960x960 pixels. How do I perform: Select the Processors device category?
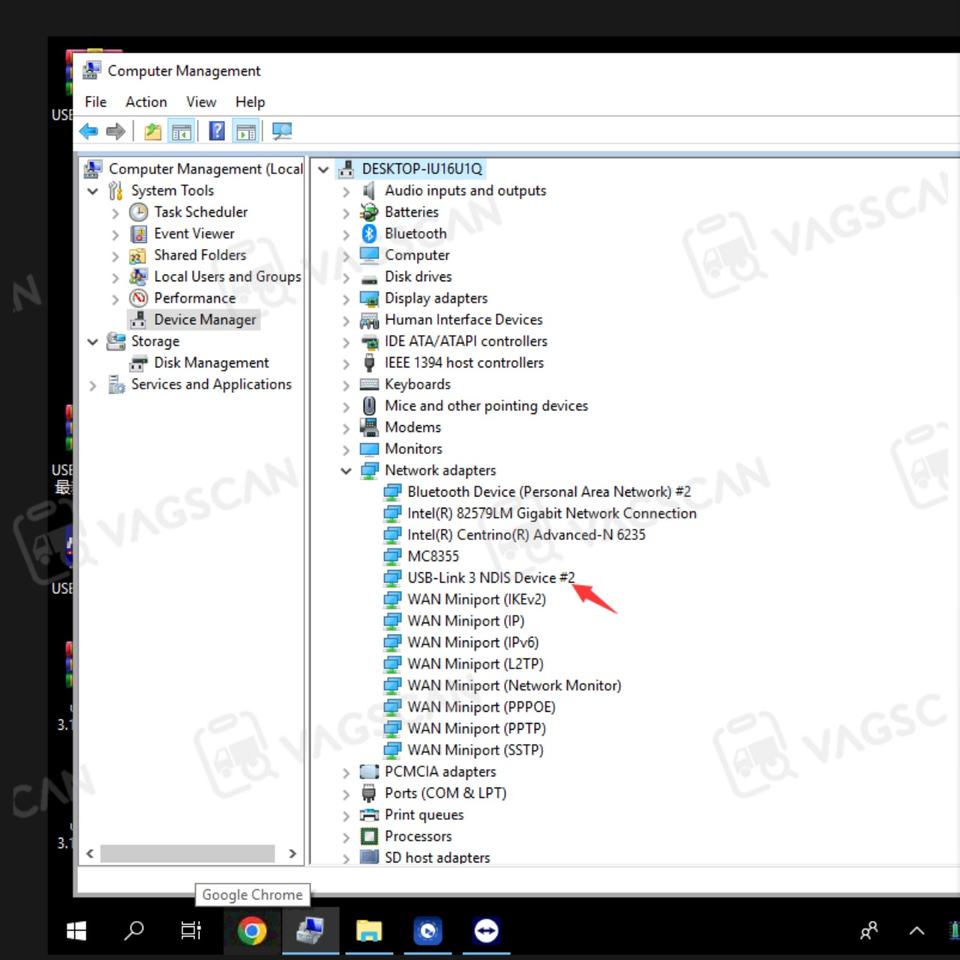[418, 836]
